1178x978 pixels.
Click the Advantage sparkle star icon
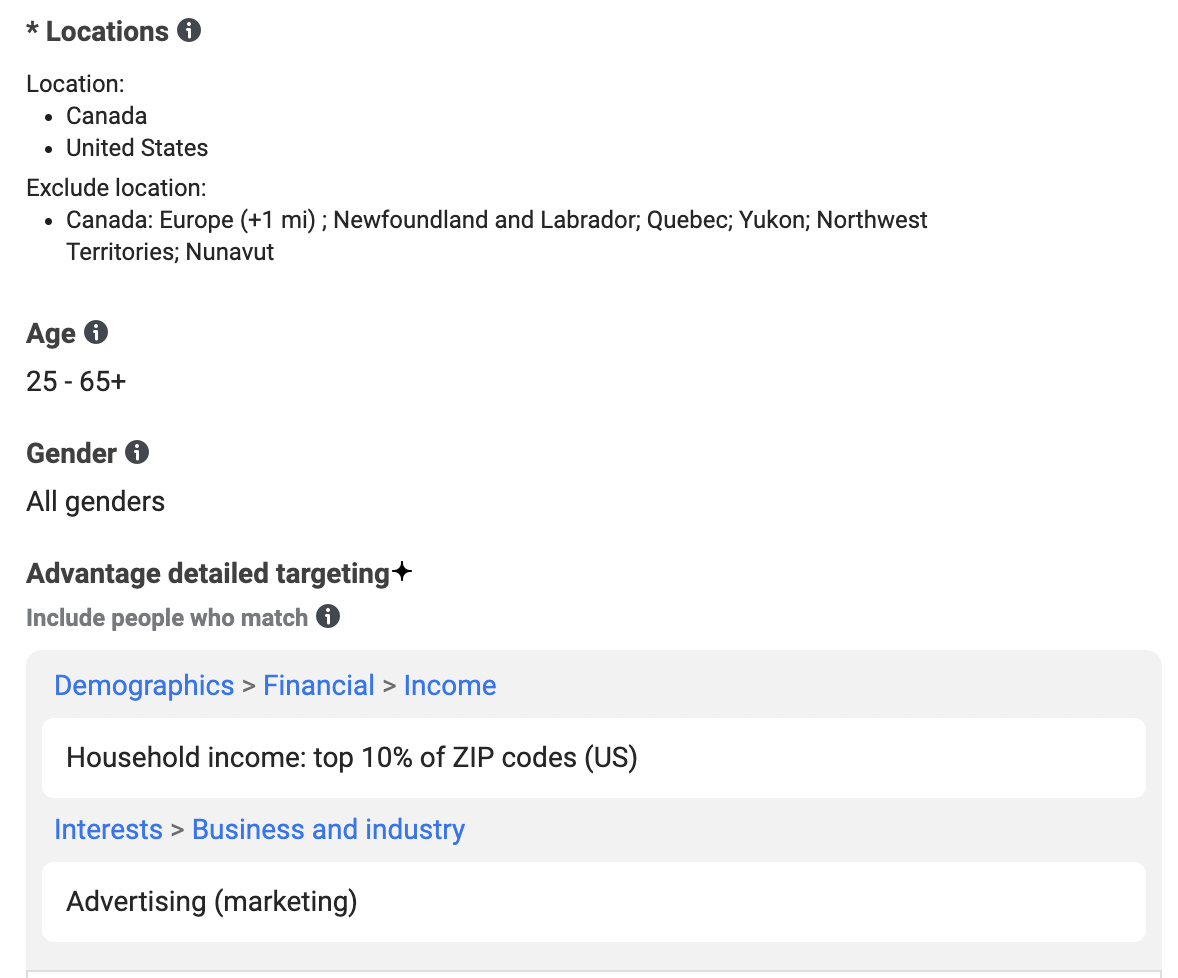(402, 572)
